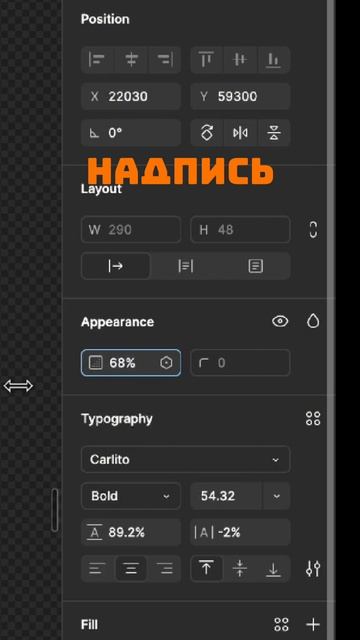Screen dimensions: 360x640
Task: Click the Position section heading
Action: coord(105,19)
